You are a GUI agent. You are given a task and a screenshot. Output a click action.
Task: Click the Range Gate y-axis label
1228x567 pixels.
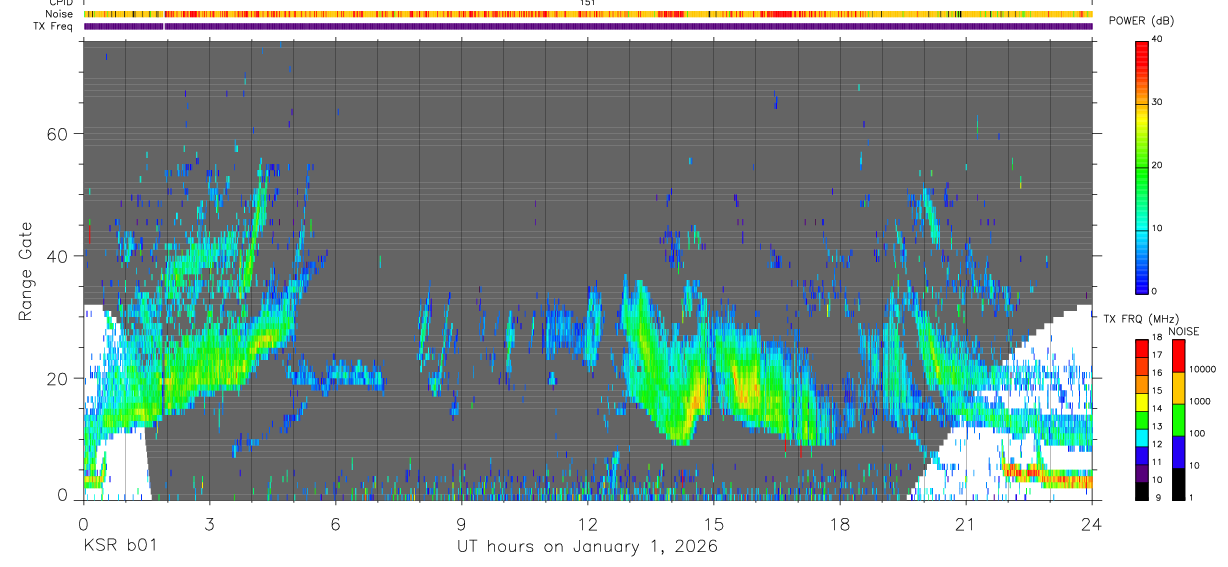[27, 270]
